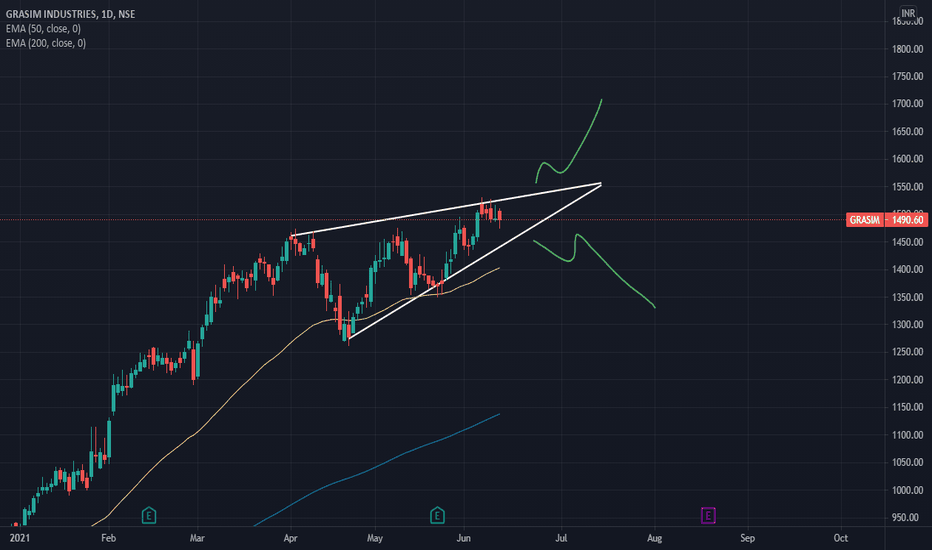Click the 1400.00 price axis label

(908, 269)
